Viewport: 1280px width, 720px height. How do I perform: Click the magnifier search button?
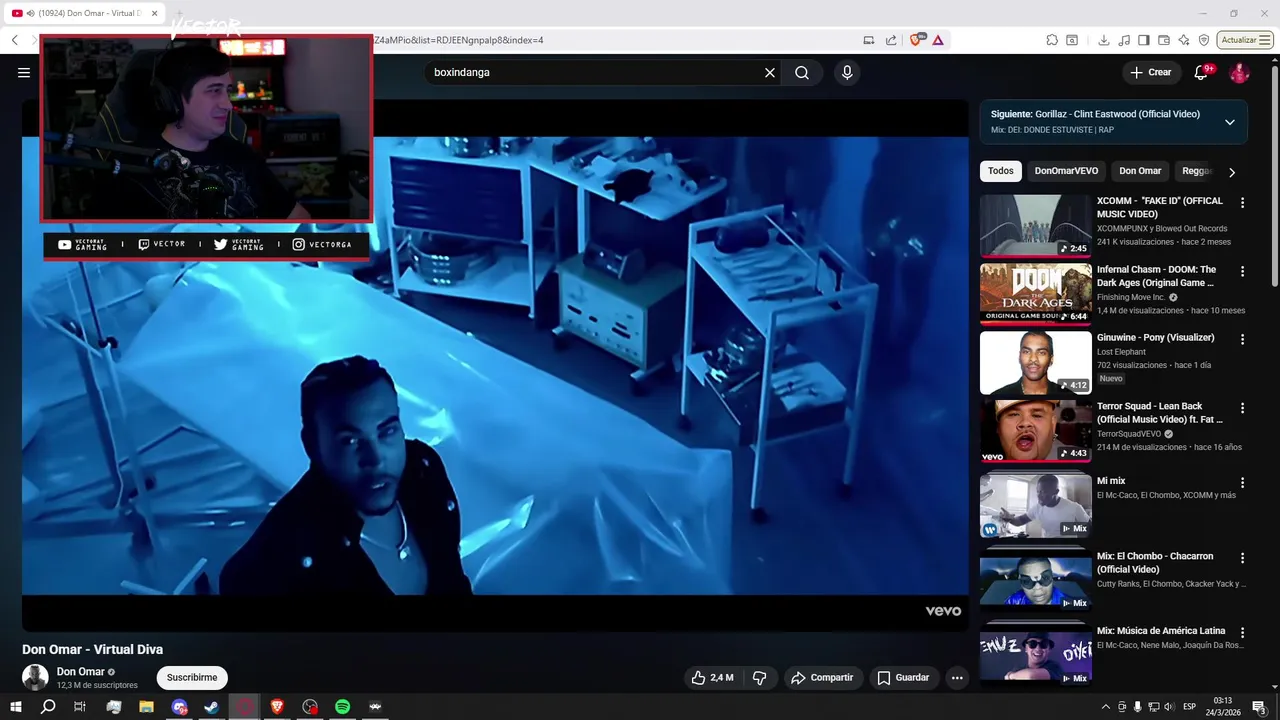(802, 72)
